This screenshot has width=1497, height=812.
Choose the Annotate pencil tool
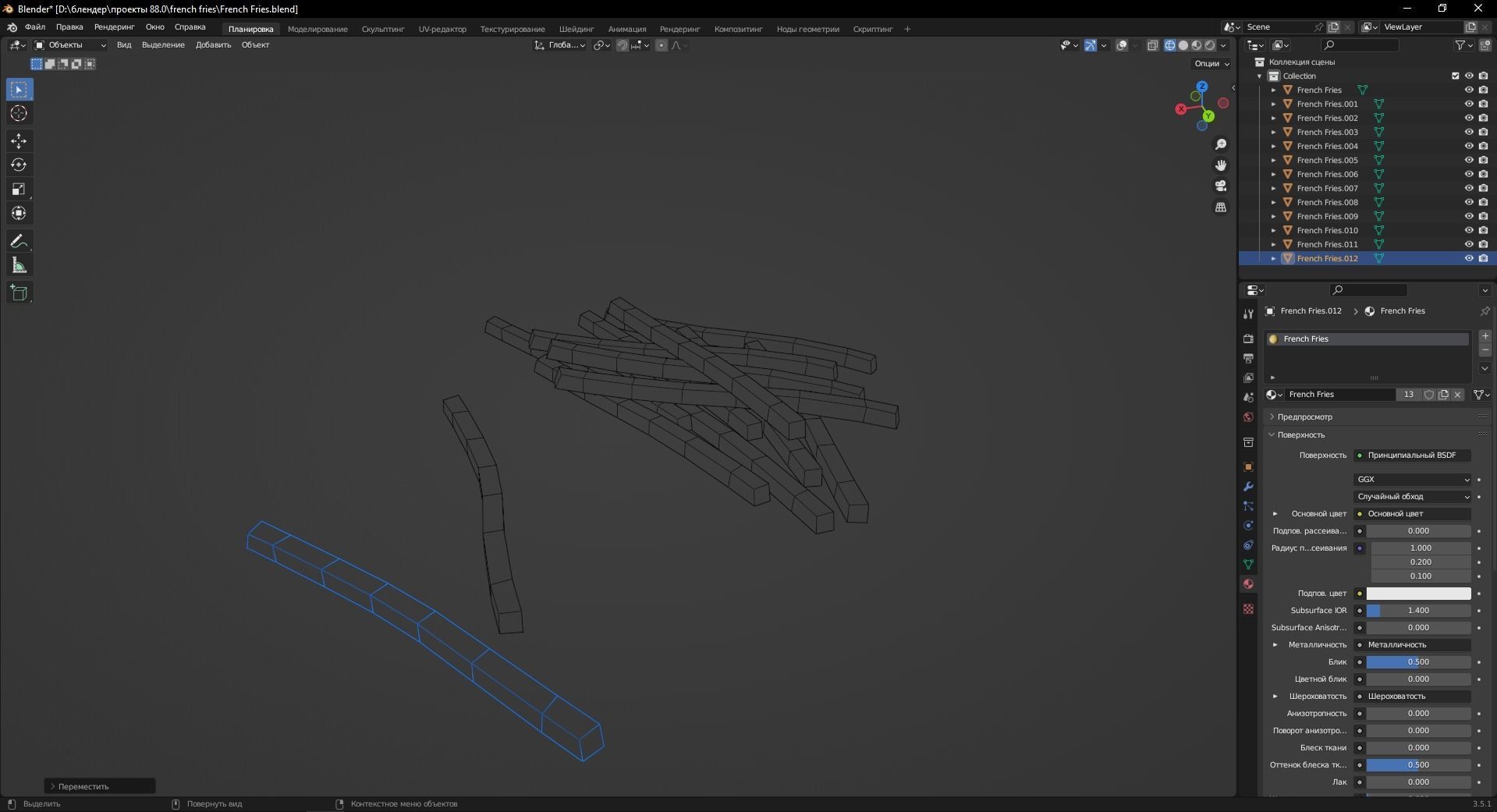pyautogui.click(x=19, y=241)
